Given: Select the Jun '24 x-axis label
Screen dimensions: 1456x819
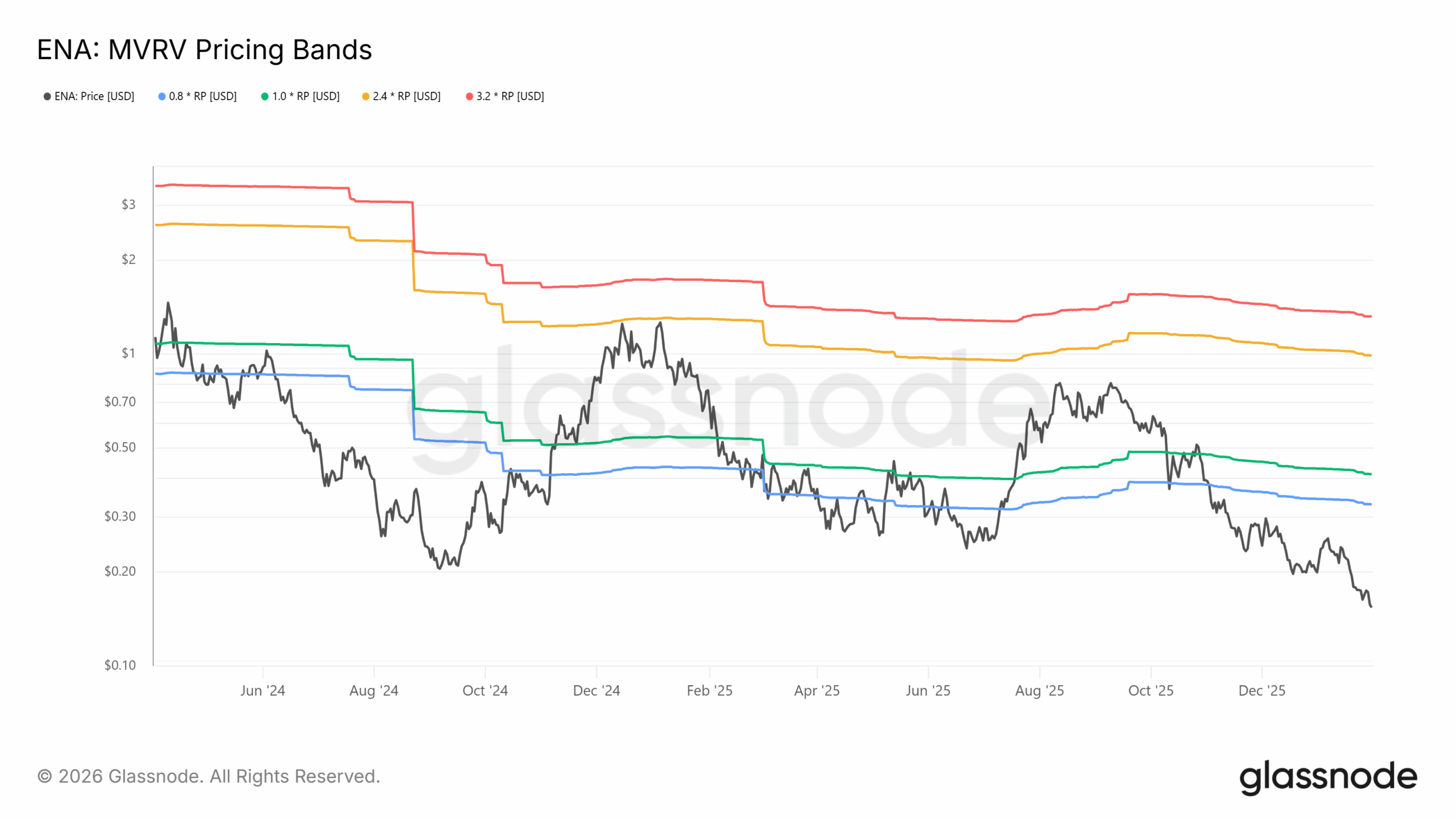Looking at the screenshot, I should [262, 690].
